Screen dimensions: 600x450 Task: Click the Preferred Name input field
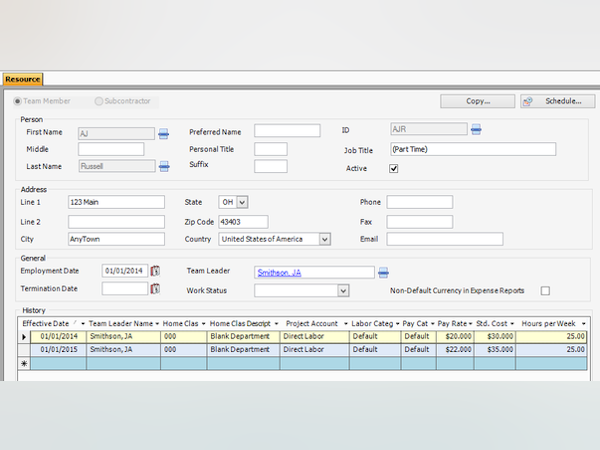287,130
